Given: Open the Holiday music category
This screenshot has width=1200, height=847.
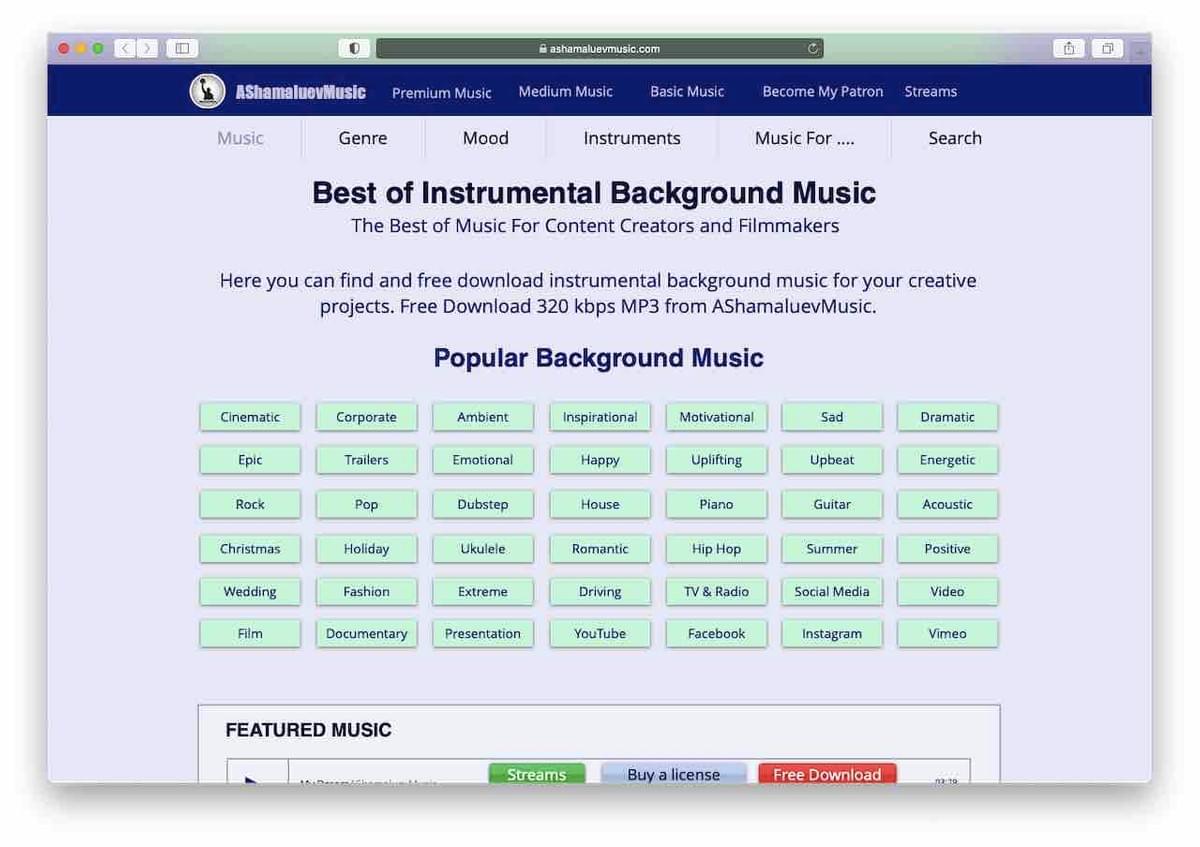Looking at the screenshot, I should (366, 549).
